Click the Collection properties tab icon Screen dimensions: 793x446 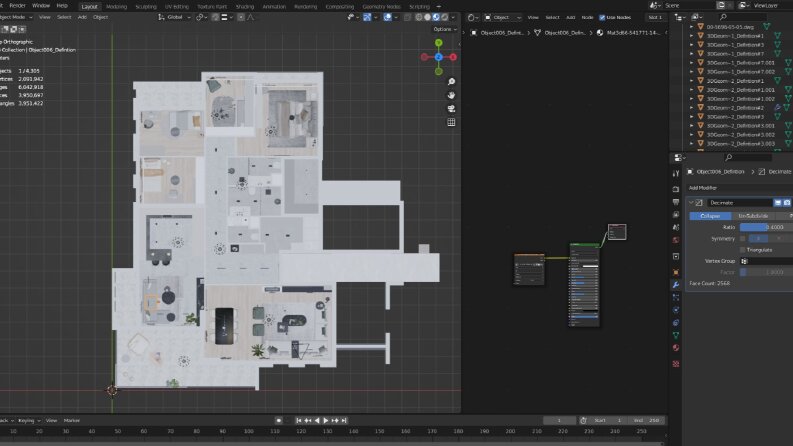(676, 256)
